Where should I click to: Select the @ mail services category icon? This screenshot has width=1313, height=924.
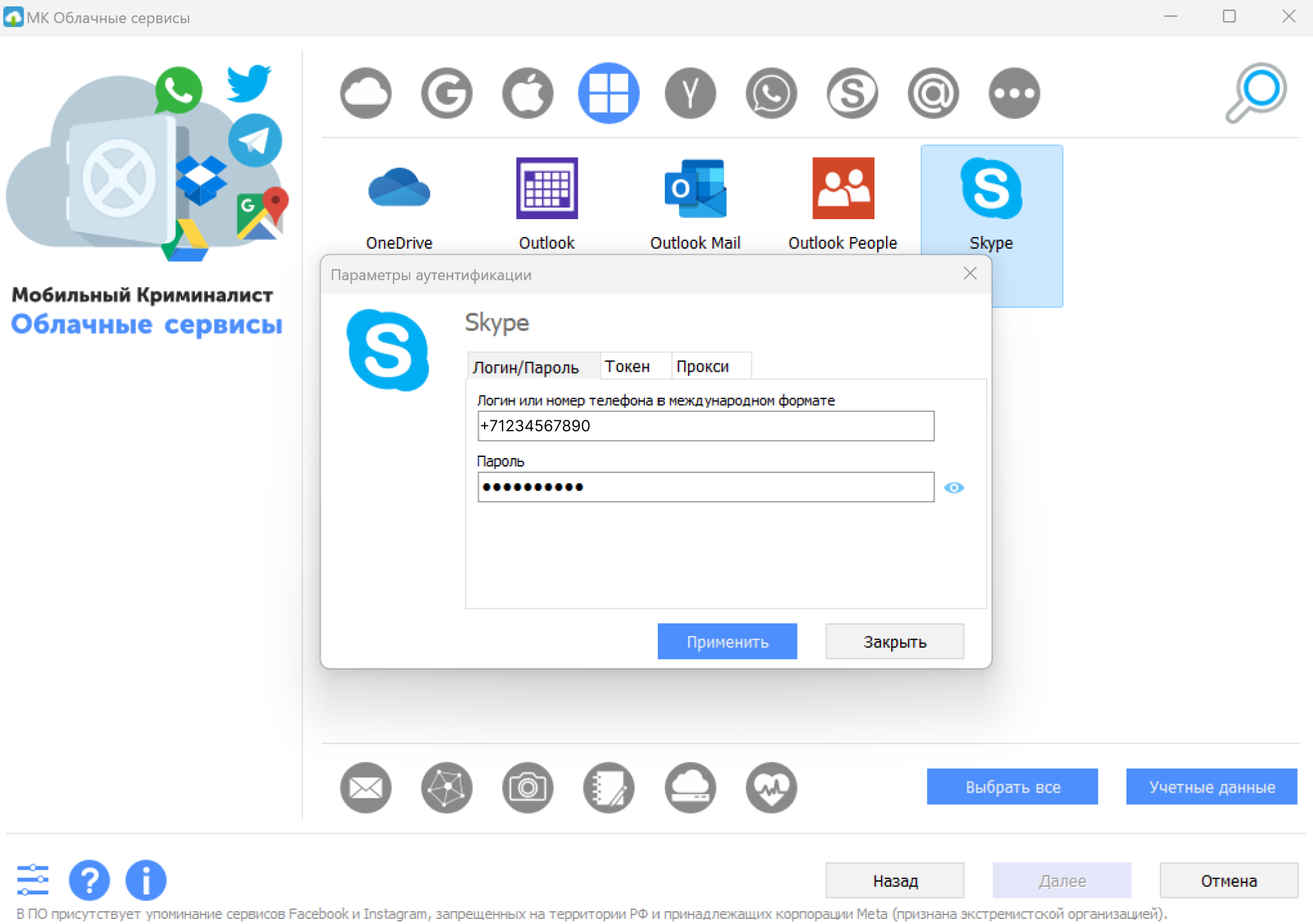pos(933,94)
